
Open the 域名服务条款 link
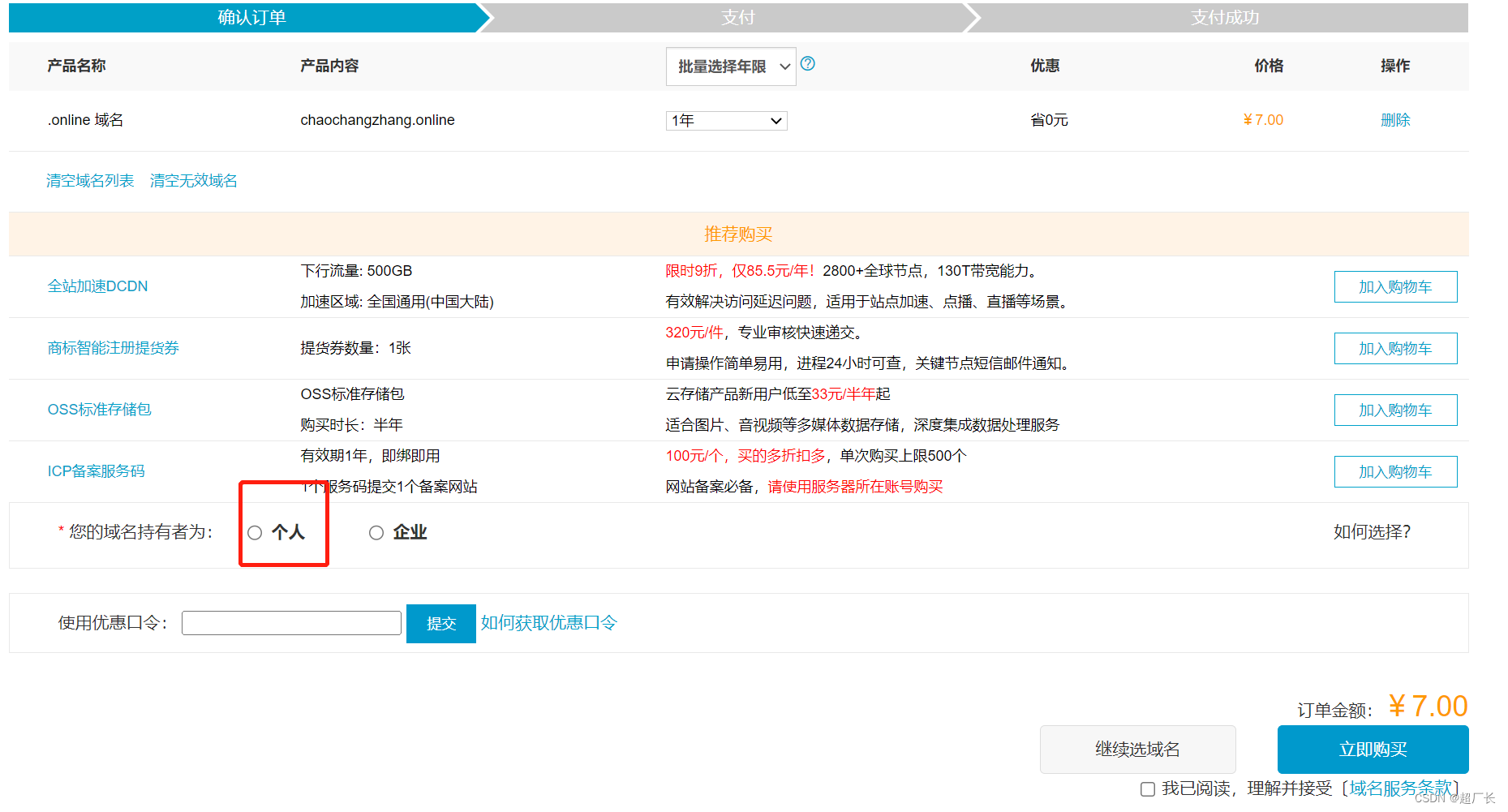click(x=1400, y=788)
